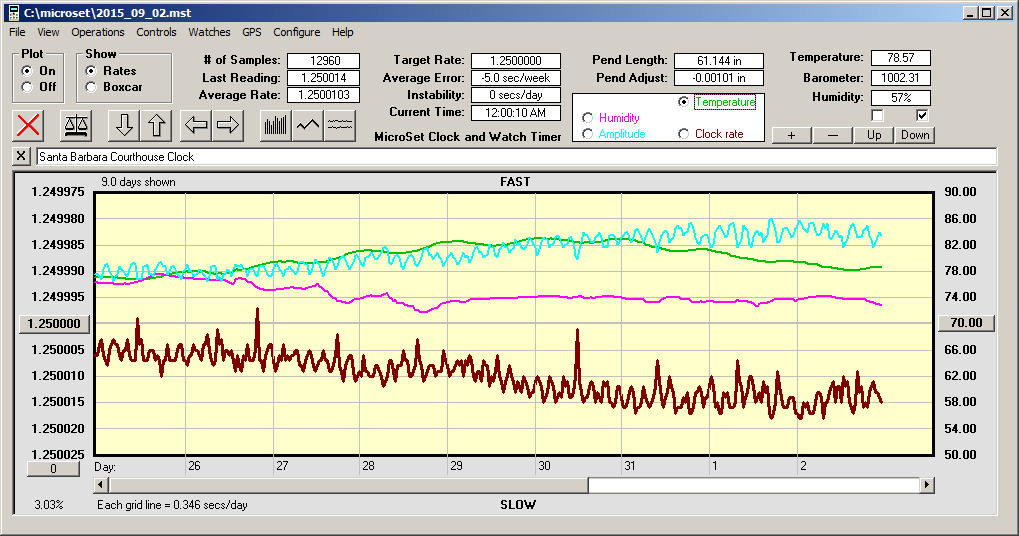The image size is (1019, 536).
Task: Click the minus scale button
Action: pyautogui.click(x=832, y=135)
